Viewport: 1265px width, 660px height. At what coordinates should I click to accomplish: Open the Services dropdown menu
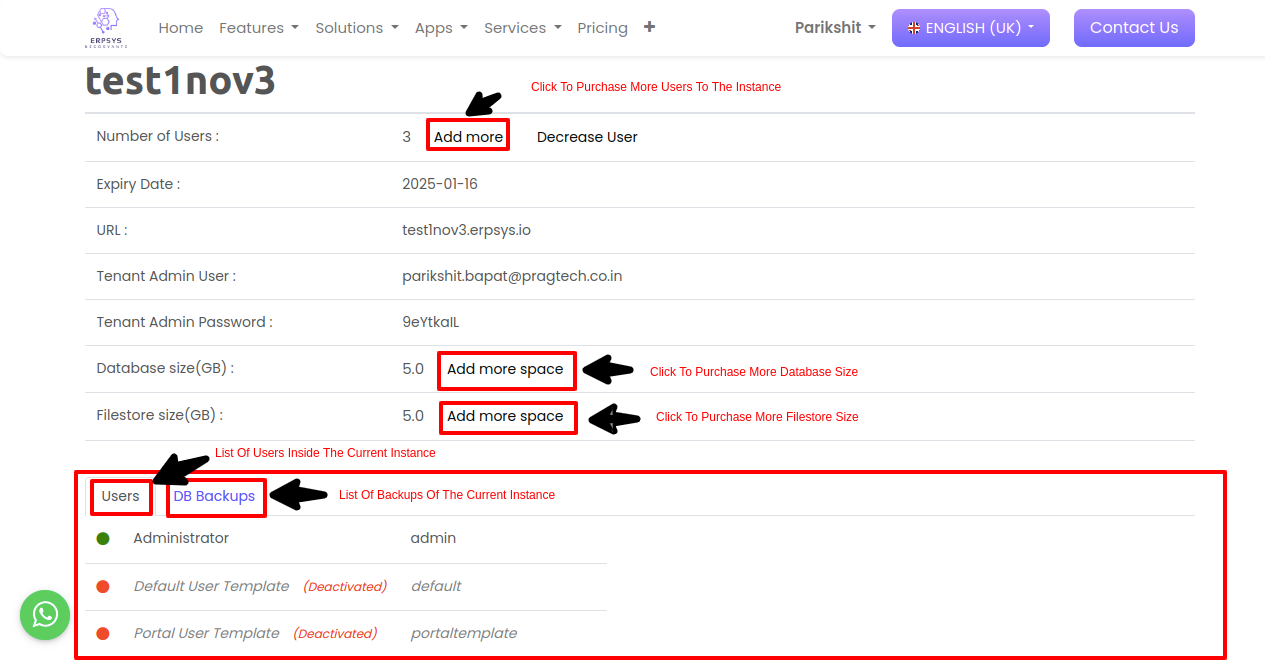point(522,28)
